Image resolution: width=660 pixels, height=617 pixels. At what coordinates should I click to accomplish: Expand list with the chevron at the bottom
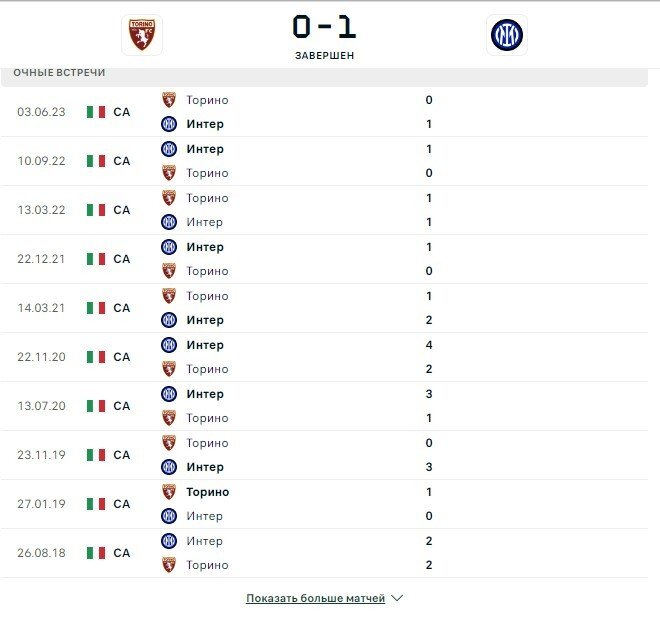point(397,598)
